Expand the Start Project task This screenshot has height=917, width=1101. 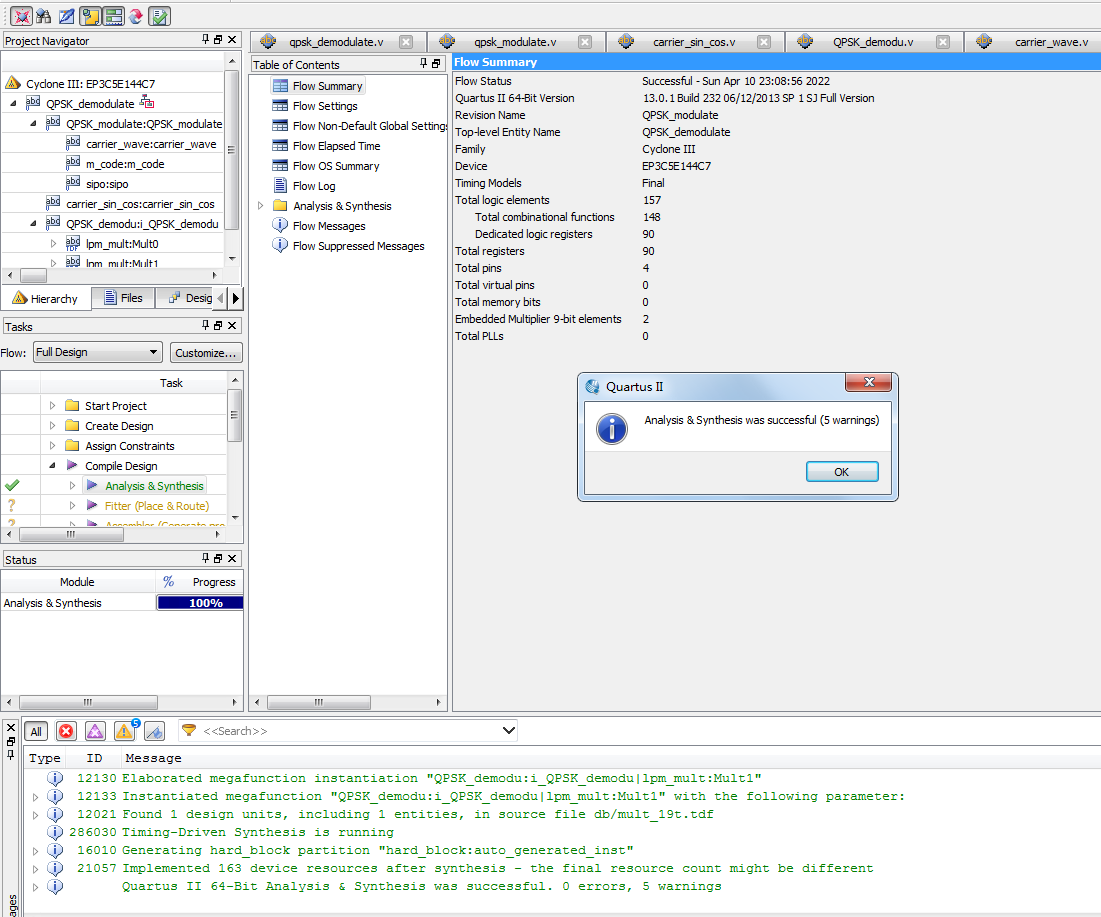click(x=53, y=406)
